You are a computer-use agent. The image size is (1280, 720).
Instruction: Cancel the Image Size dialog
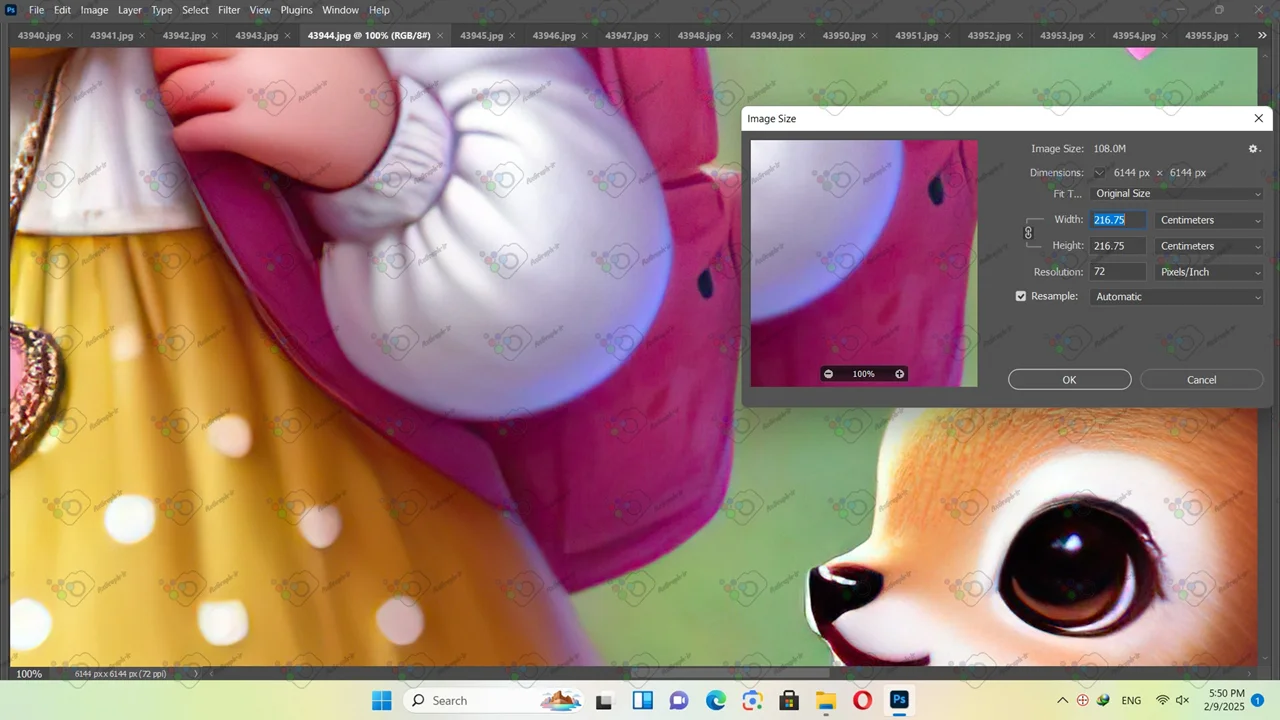[1201, 380]
